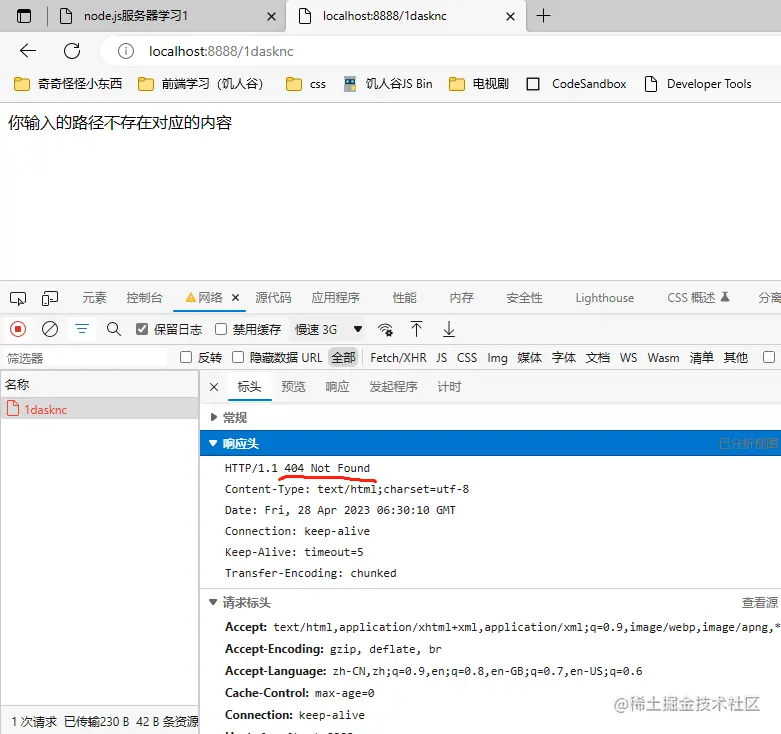The image size is (781, 734).
Task: Open the css bookmark folder
Action: tap(306, 84)
